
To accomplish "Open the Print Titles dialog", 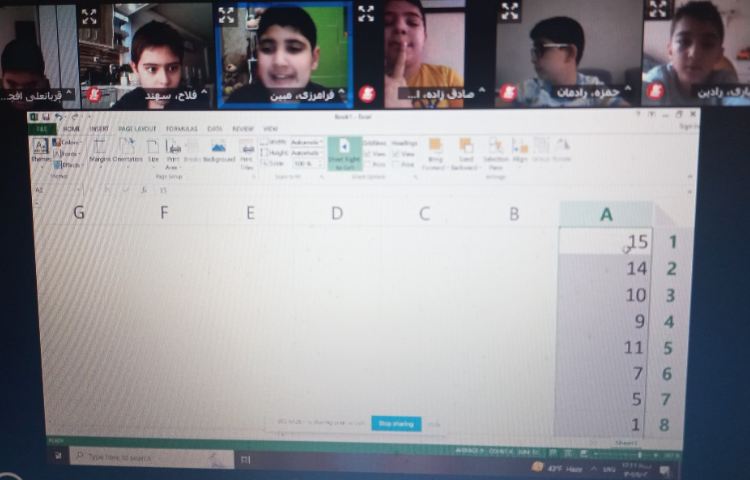I will [247, 154].
